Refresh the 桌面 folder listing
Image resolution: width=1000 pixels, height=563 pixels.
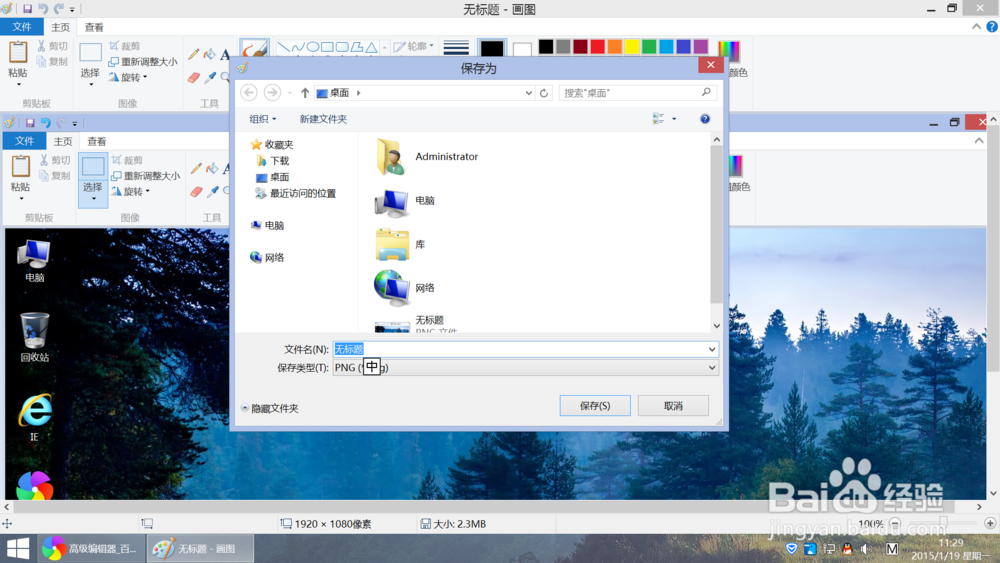pyautogui.click(x=544, y=93)
